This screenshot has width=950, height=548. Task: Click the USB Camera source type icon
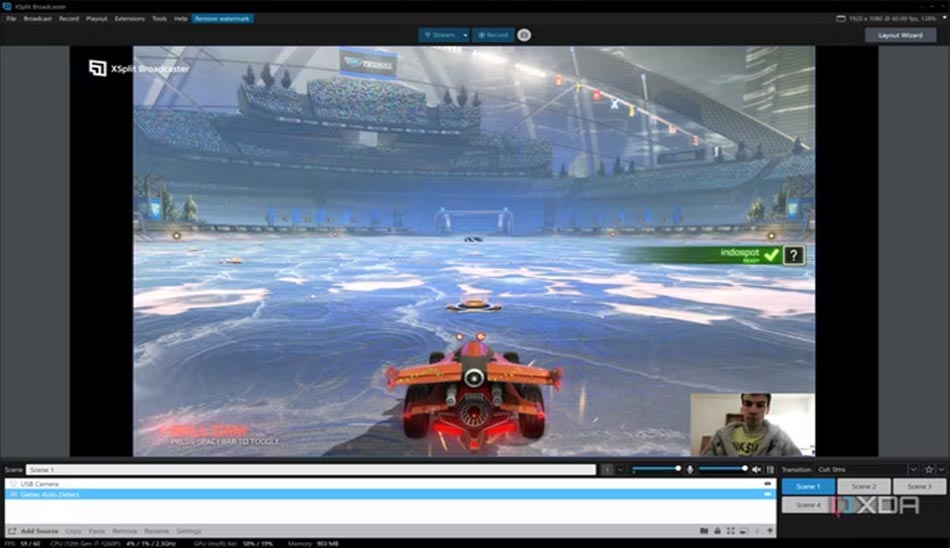click(x=13, y=484)
